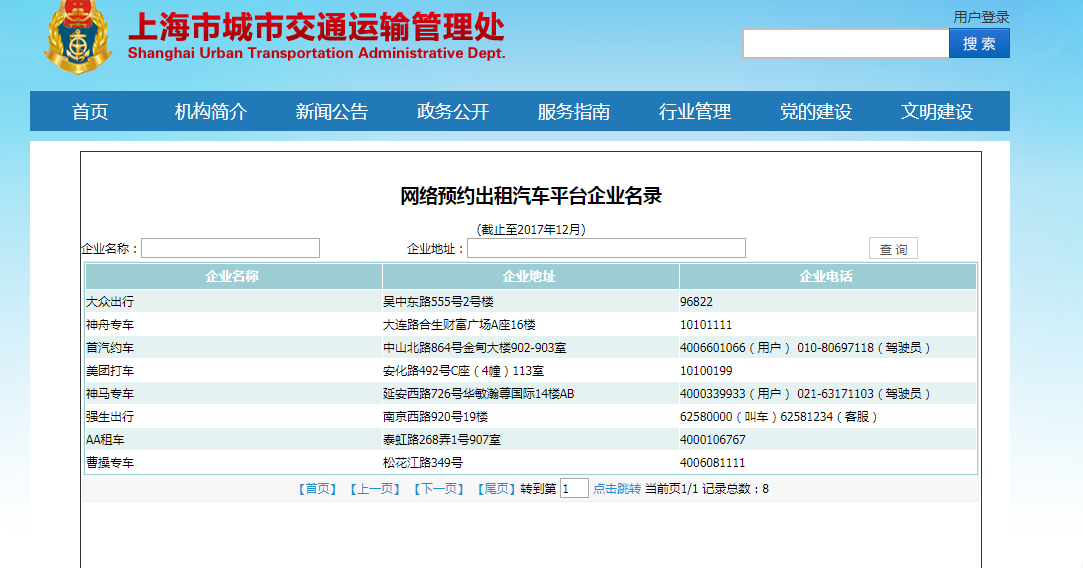1083x568 pixels.
Task: Click the (截止至2017年12月) date note
Action: tap(530, 229)
